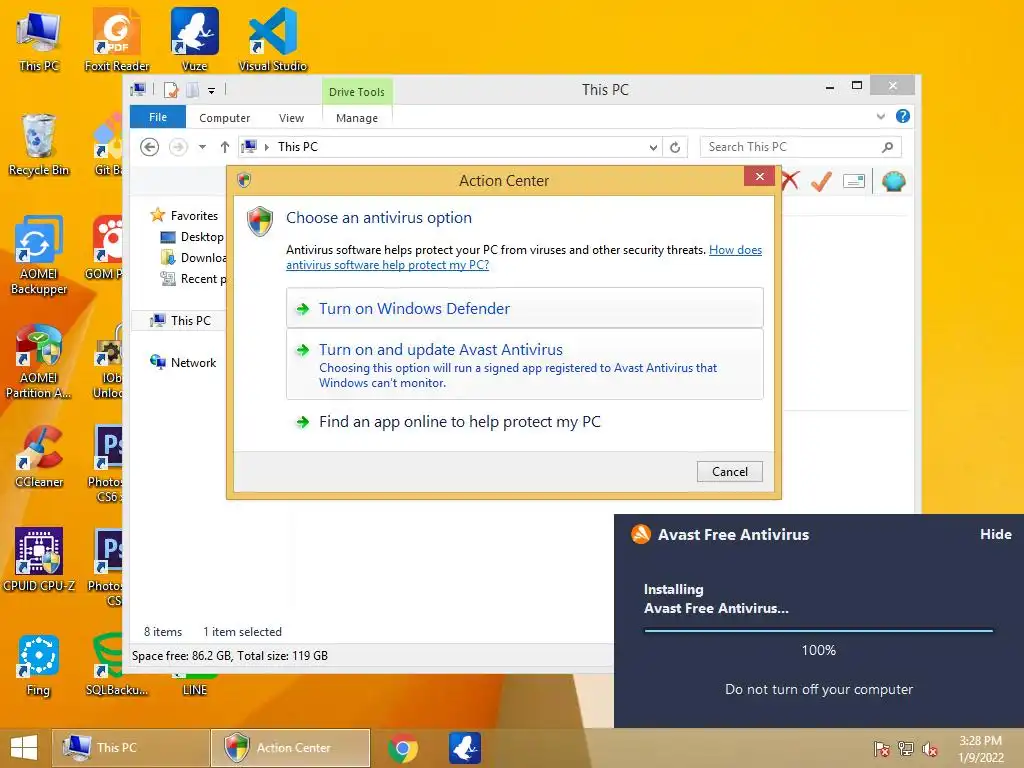
Task: Launch Visual Studio Code desktop icon
Action: (272, 40)
